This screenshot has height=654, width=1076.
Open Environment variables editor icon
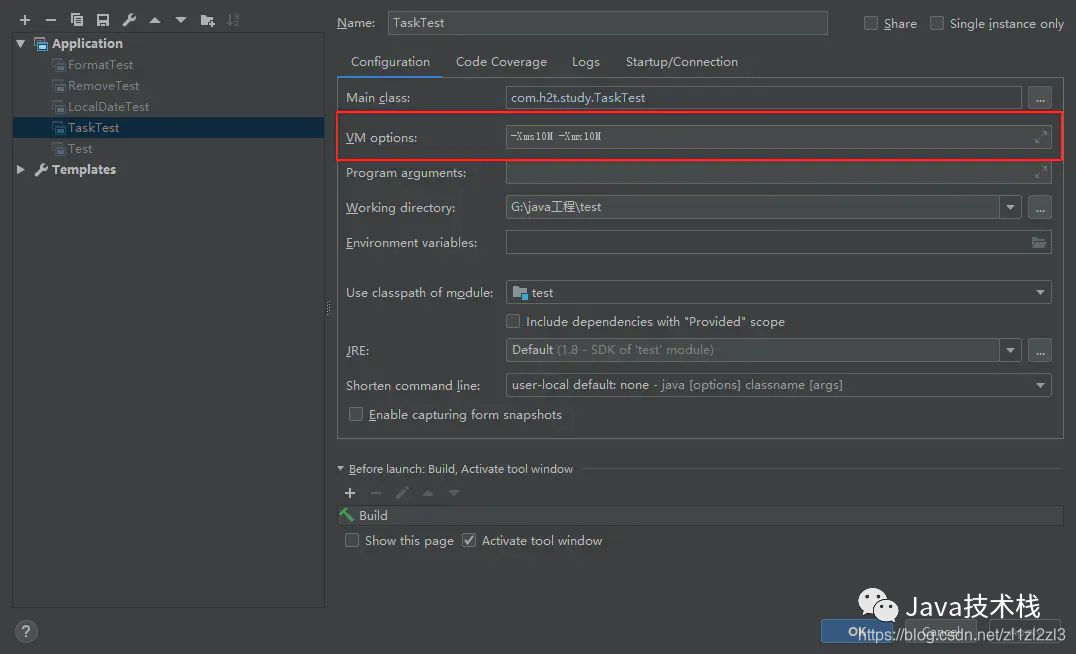(1039, 242)
